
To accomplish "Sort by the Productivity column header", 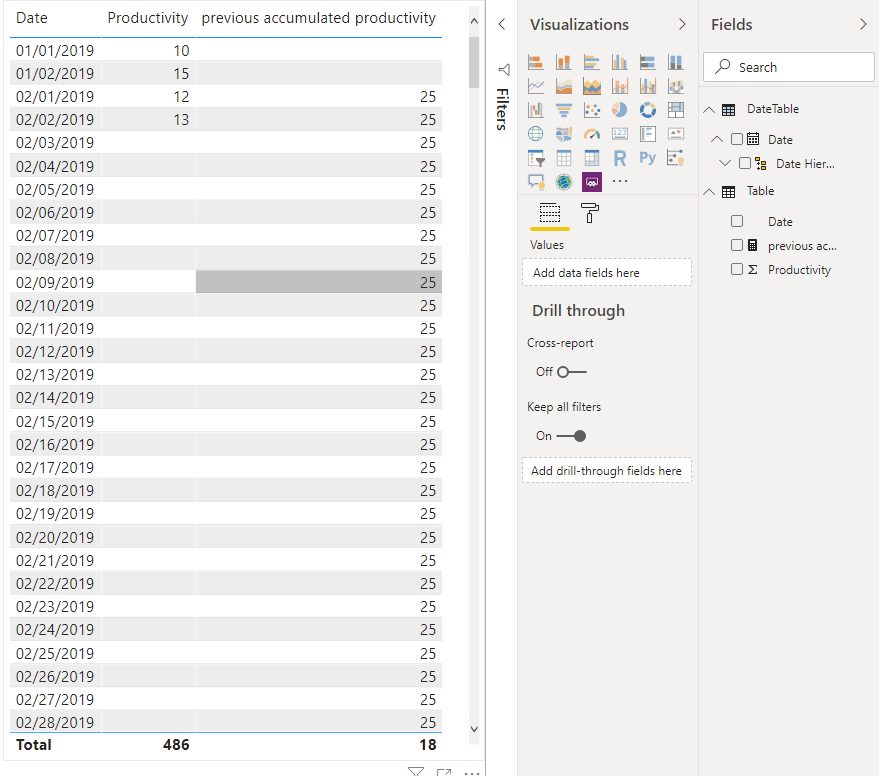I will point(148,18).
